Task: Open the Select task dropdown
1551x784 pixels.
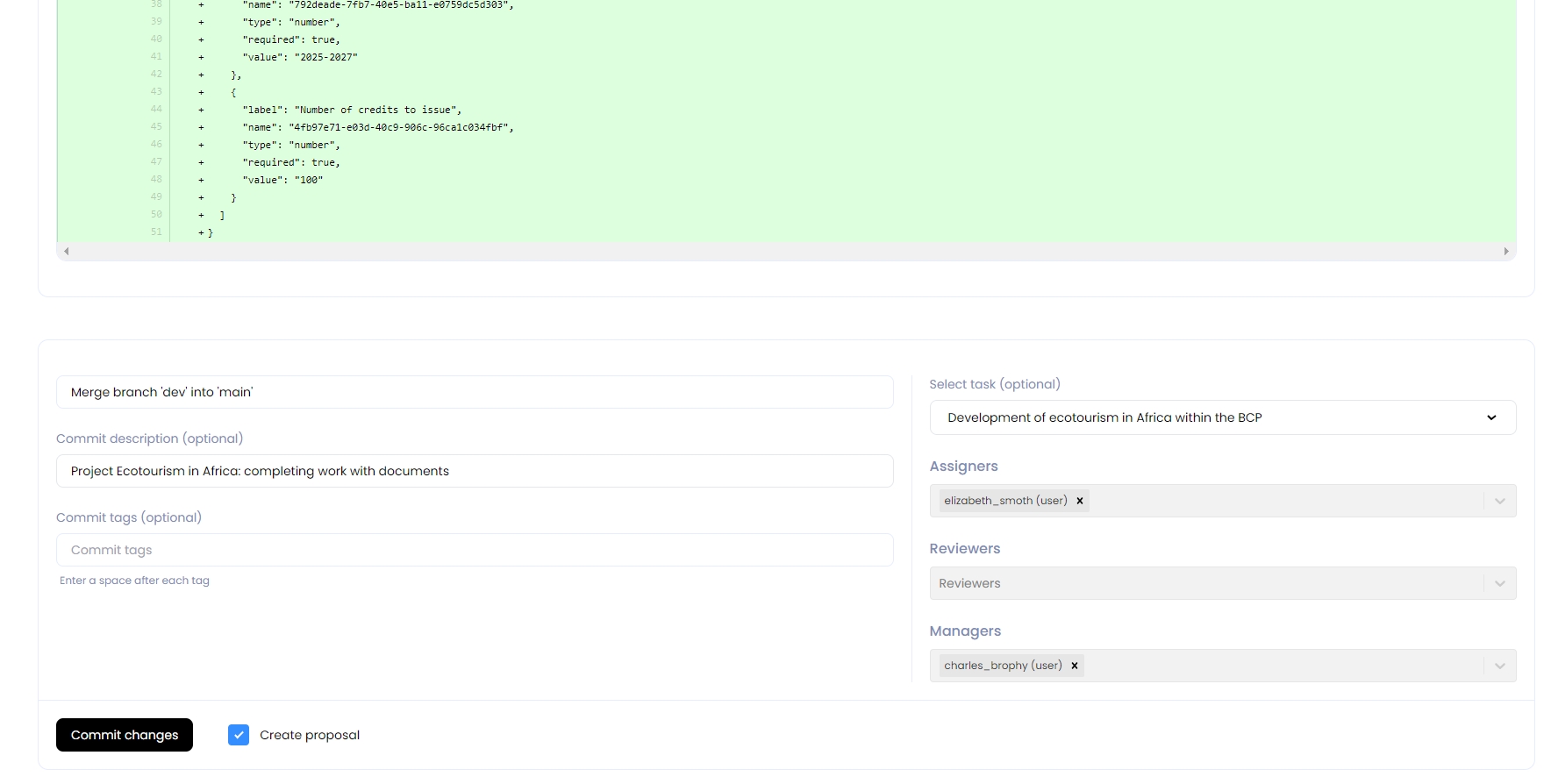Action: (1222, 417)
